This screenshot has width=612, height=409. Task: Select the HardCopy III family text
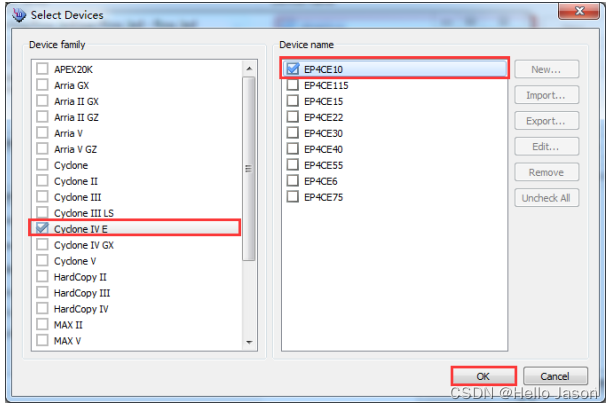(82, 293)
